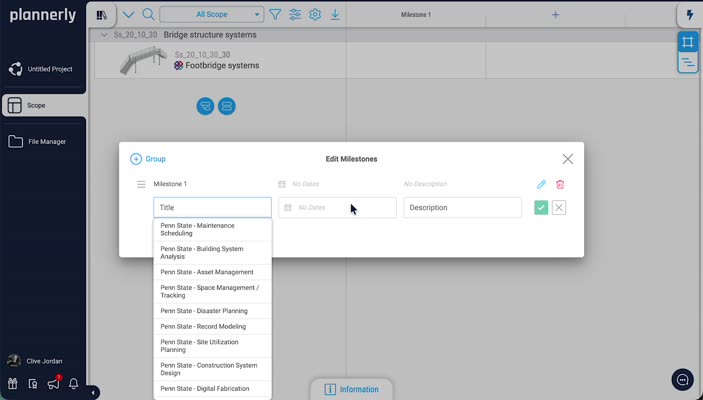Open the library books icon in the toolbar
This screenshot has height=400, width=703.
[x=102, y=15]
